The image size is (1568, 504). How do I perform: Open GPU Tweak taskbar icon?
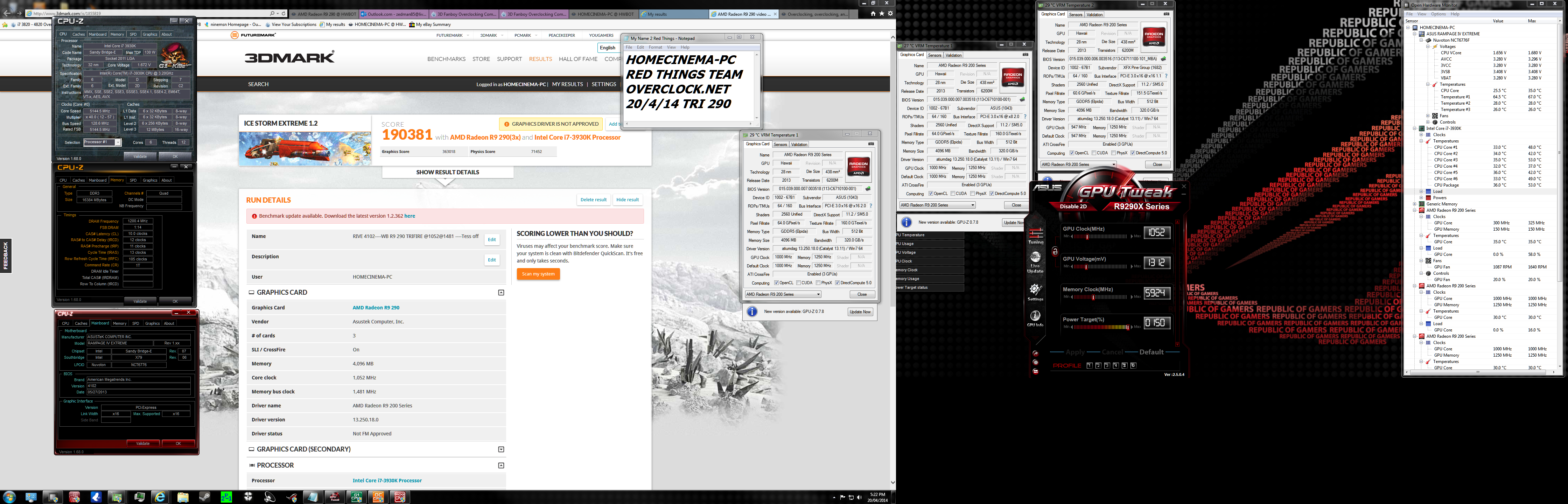(x=335, y=497)
